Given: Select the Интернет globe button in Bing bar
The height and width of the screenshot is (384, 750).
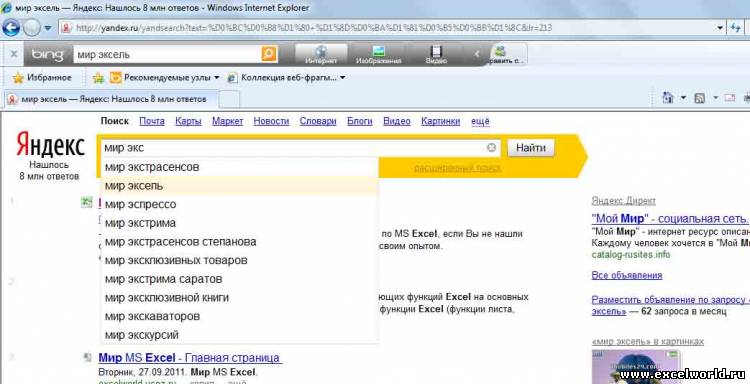Looking at the screenshot, I should tap(321, 55).
